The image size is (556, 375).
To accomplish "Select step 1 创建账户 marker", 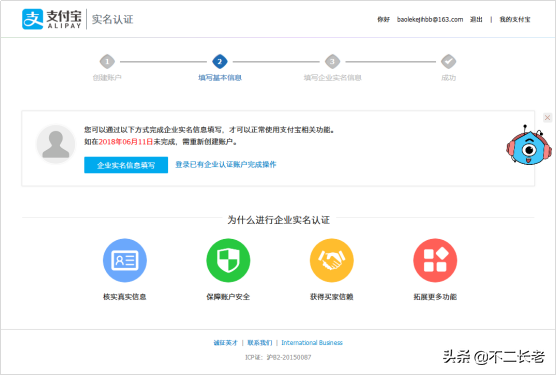I will tap(107, 62).
